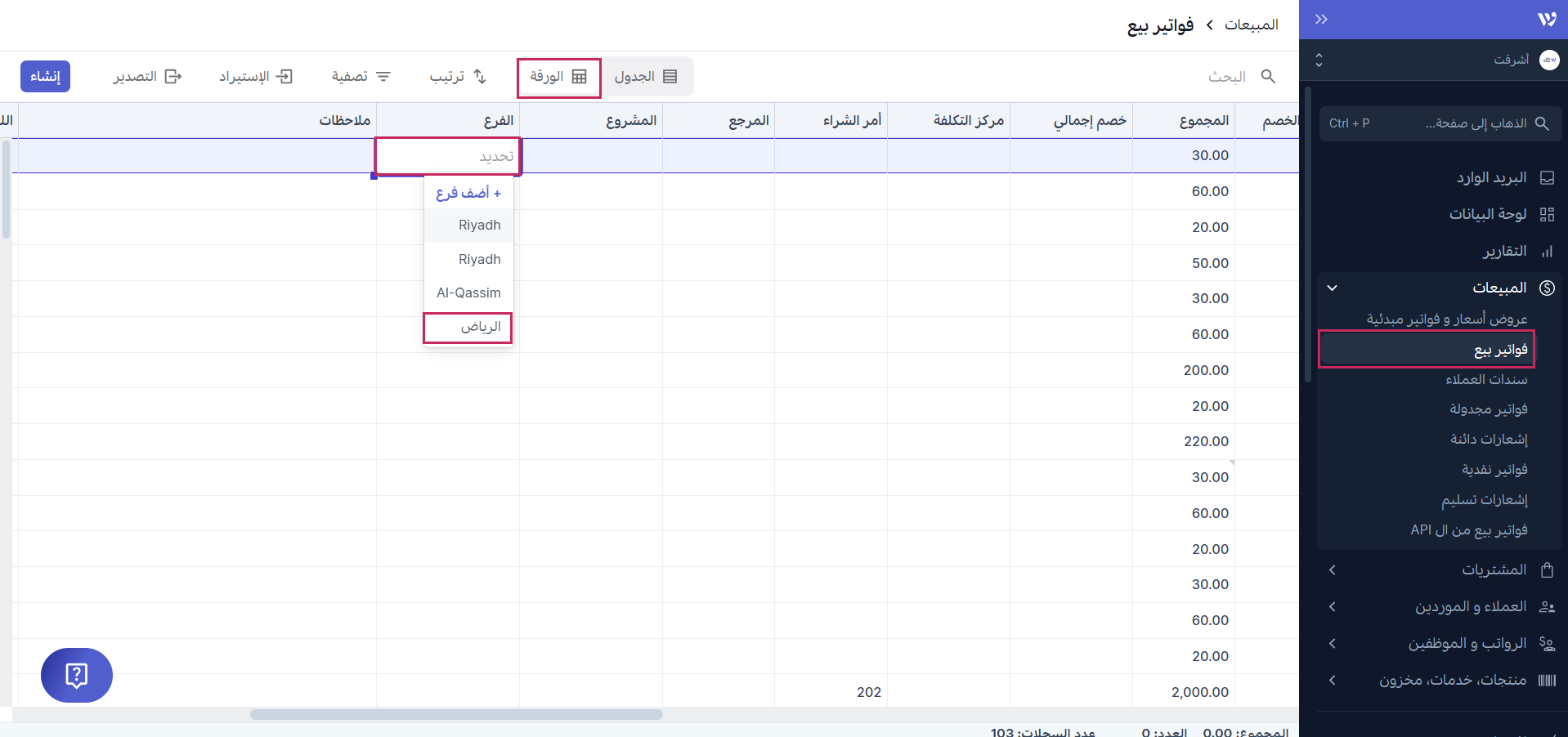The height and width of the screenshot is (737, 1568).
Task: Click the magnifier icon beside البحث
Action: tap(1268, 76)
